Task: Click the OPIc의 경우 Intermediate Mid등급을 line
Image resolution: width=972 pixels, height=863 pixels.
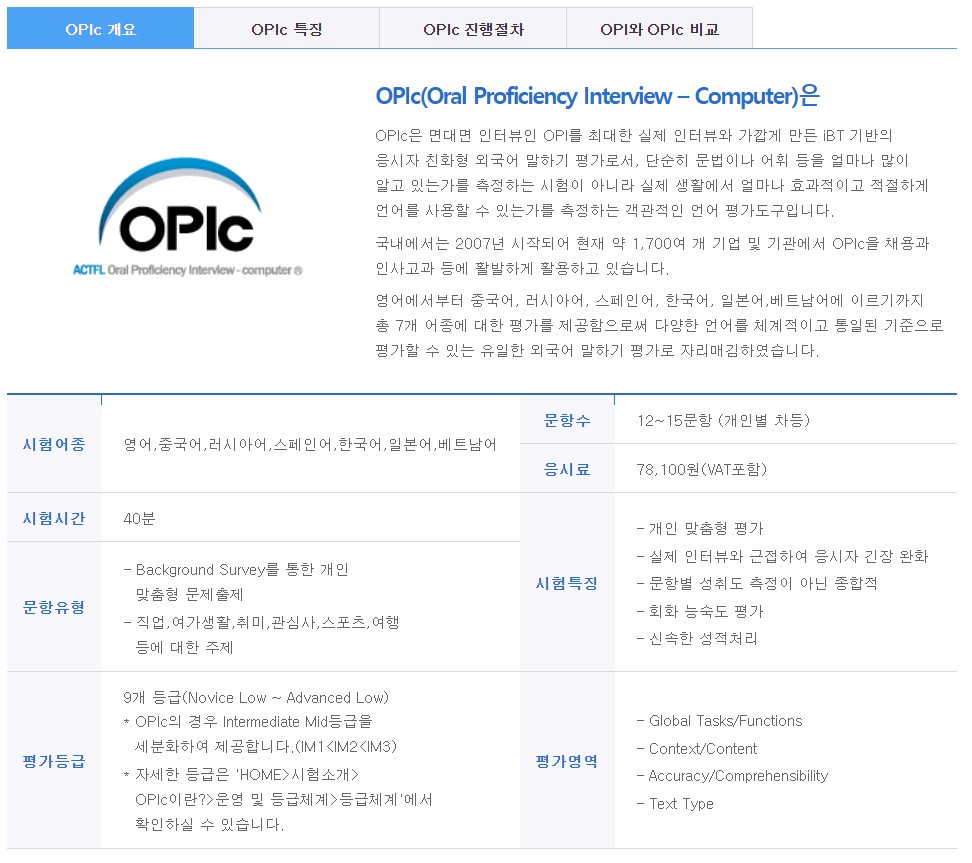Action: [x=248, y=722]
